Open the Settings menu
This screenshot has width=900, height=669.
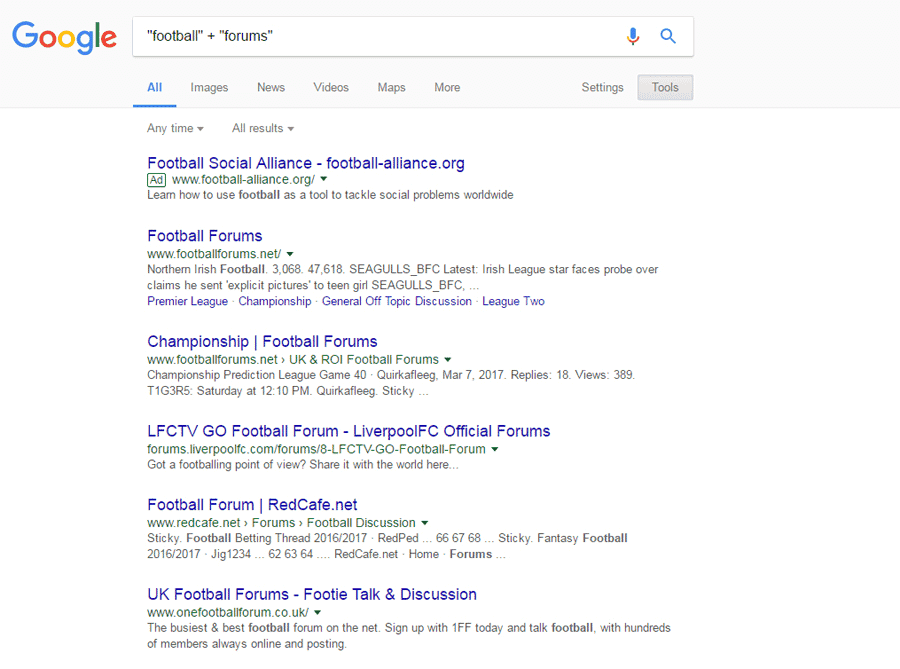pyautogui.click(x=602, y=88)
